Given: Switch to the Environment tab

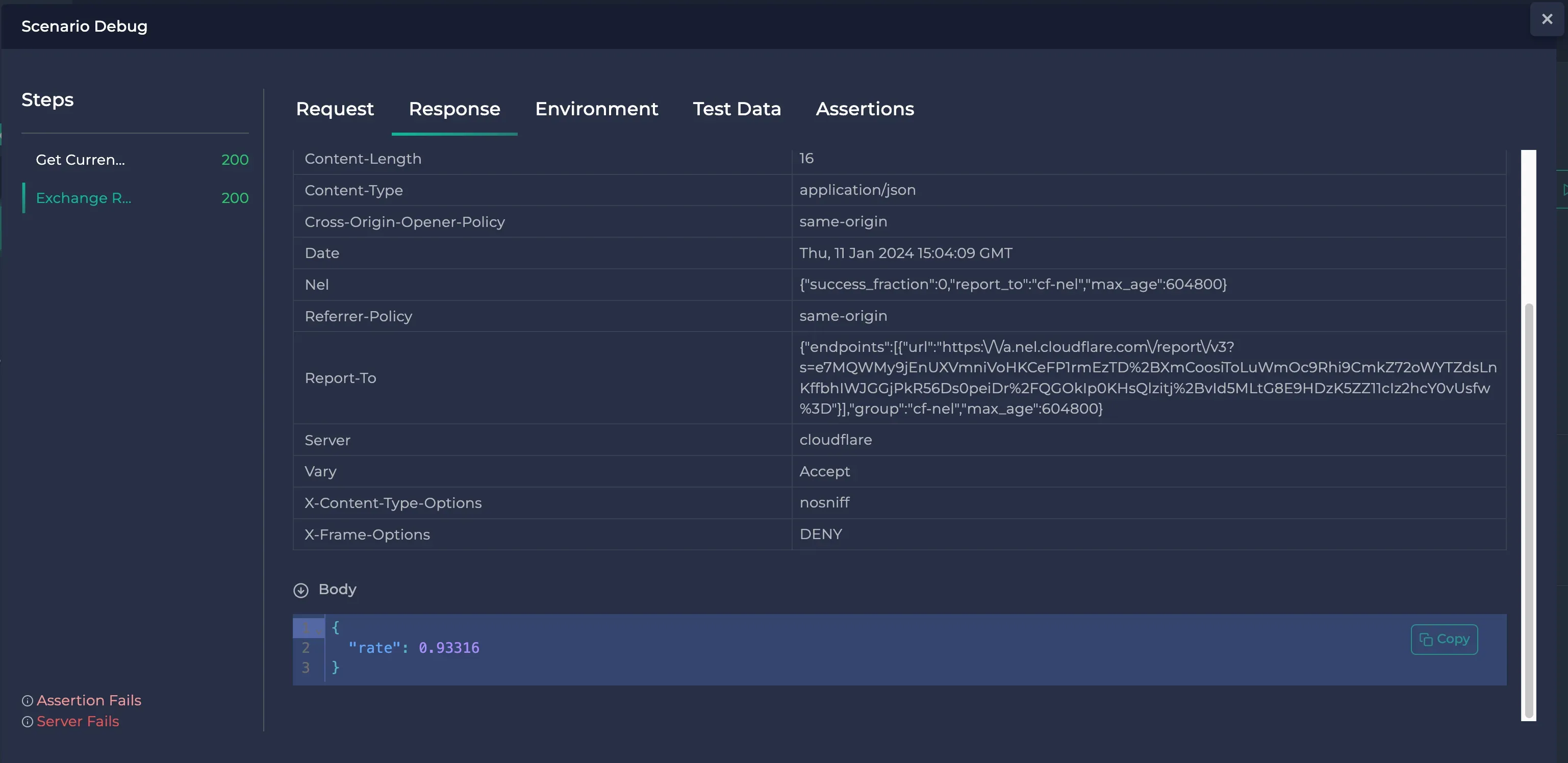Looking at the screenshot, I should point(596,109).
